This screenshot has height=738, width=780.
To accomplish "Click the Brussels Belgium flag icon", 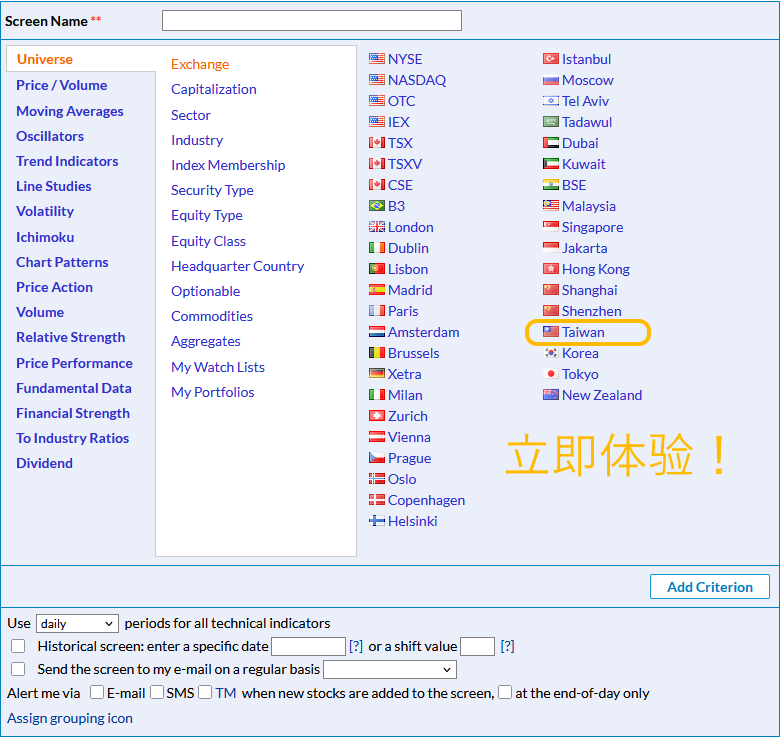I will pos(377,353).
